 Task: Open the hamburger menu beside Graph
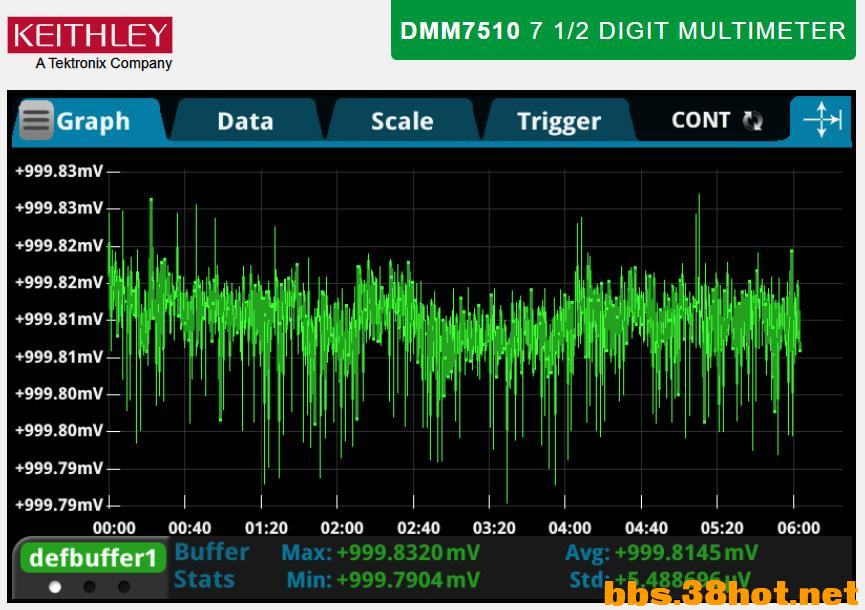(x=36, y=121)
